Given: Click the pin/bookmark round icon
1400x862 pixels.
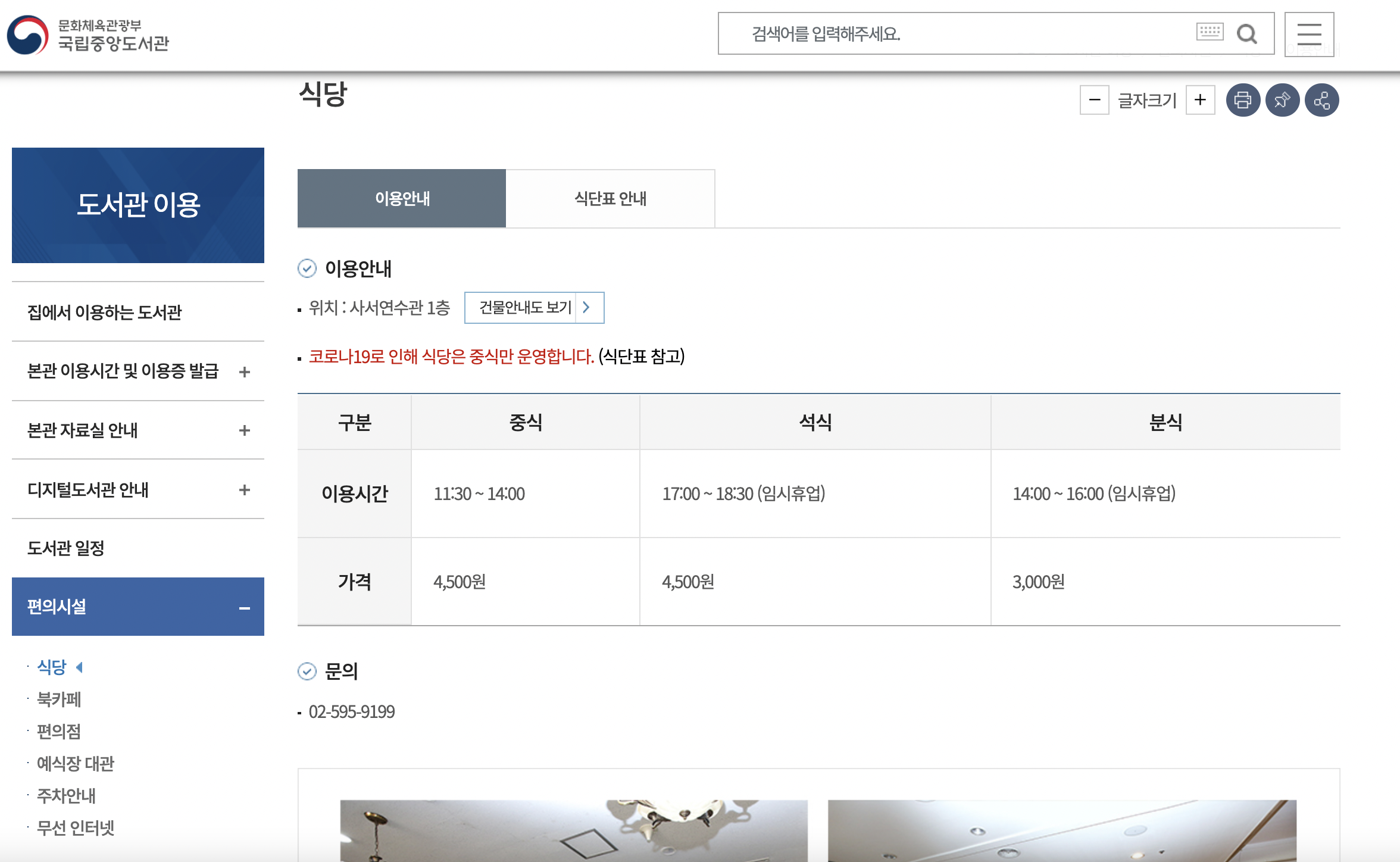Looking at the screenshot, I should click(1282, 100).
